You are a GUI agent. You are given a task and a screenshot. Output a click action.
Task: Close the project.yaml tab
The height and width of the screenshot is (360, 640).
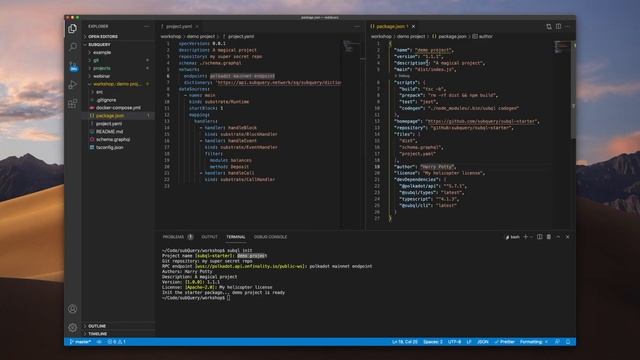tap(197, 27)
